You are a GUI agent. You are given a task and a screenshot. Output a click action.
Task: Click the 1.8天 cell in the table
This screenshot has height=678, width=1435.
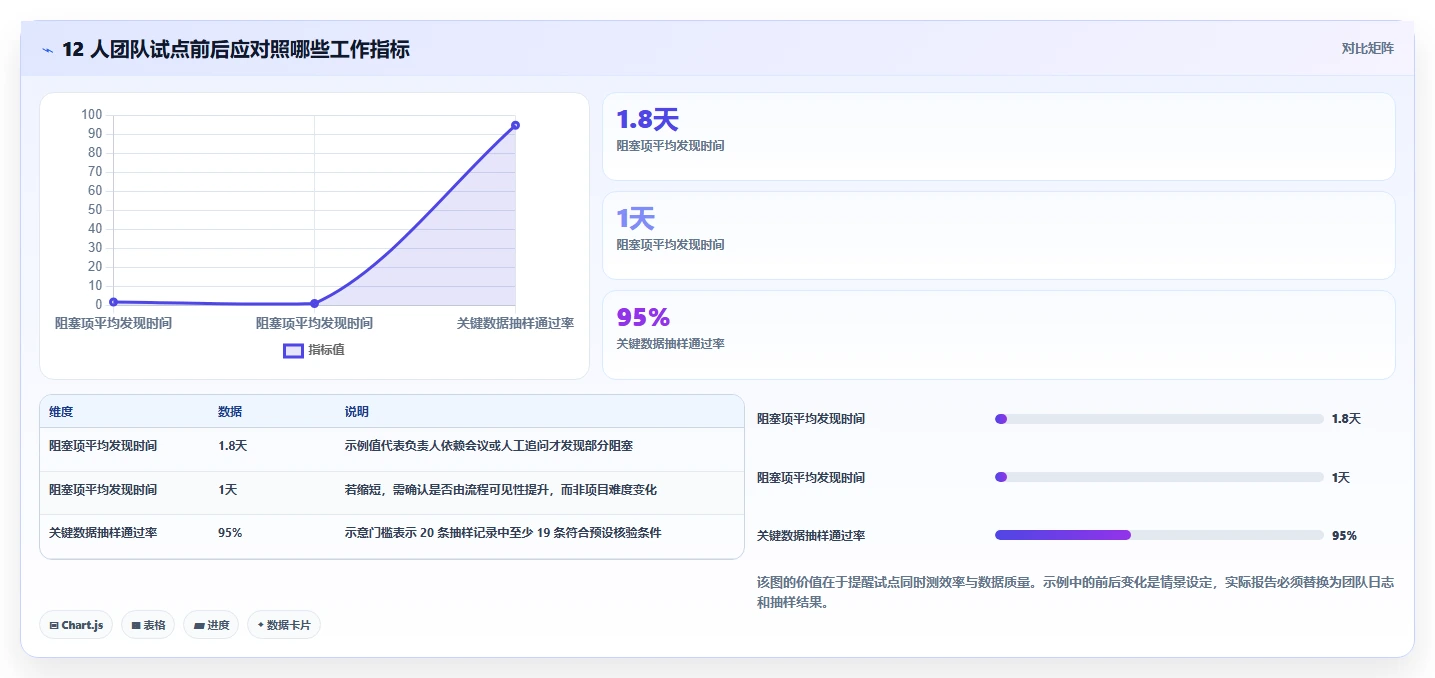tap(232, 446)
